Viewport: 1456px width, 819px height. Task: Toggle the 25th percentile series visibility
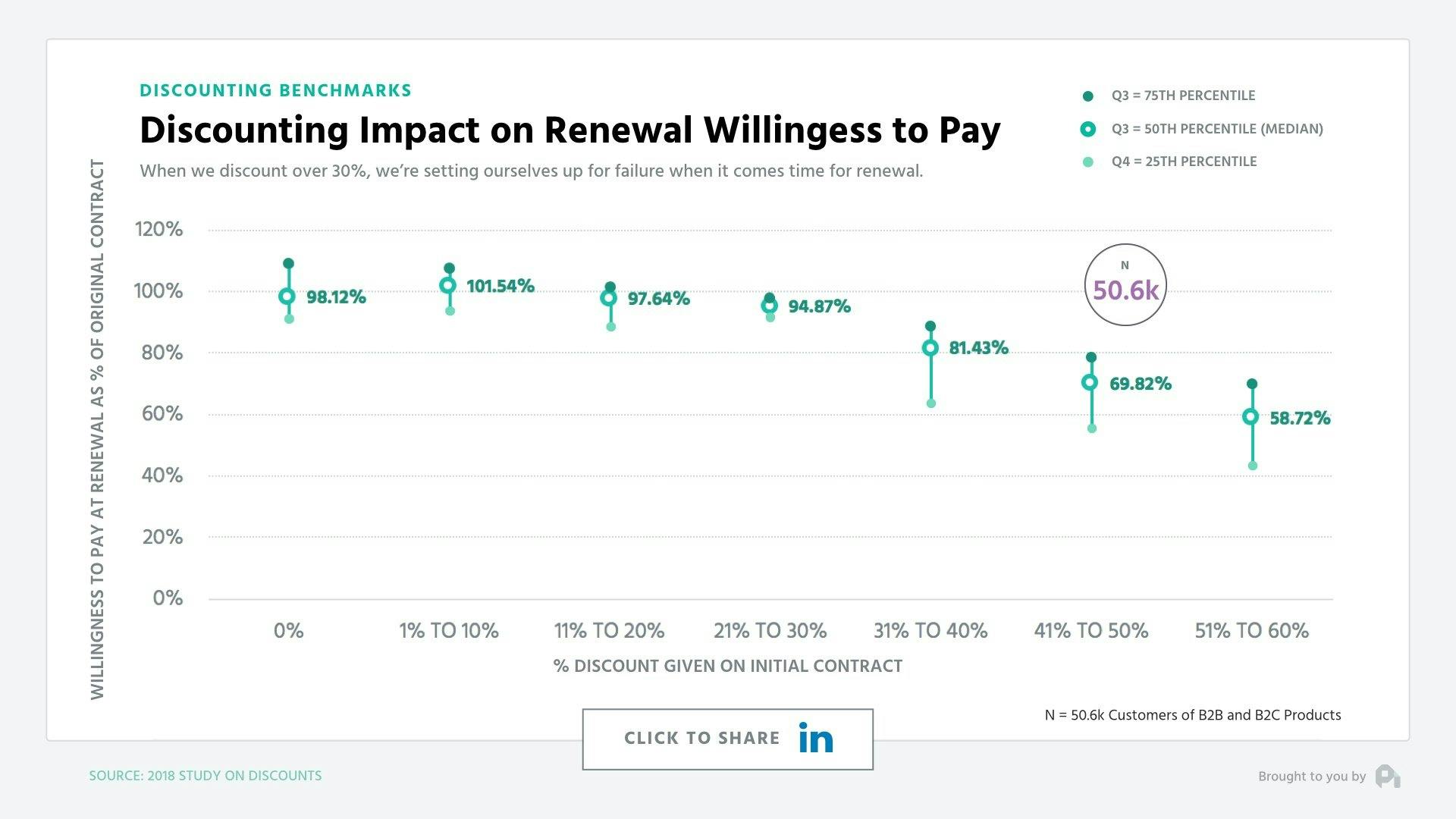[x=1087, y=161]
